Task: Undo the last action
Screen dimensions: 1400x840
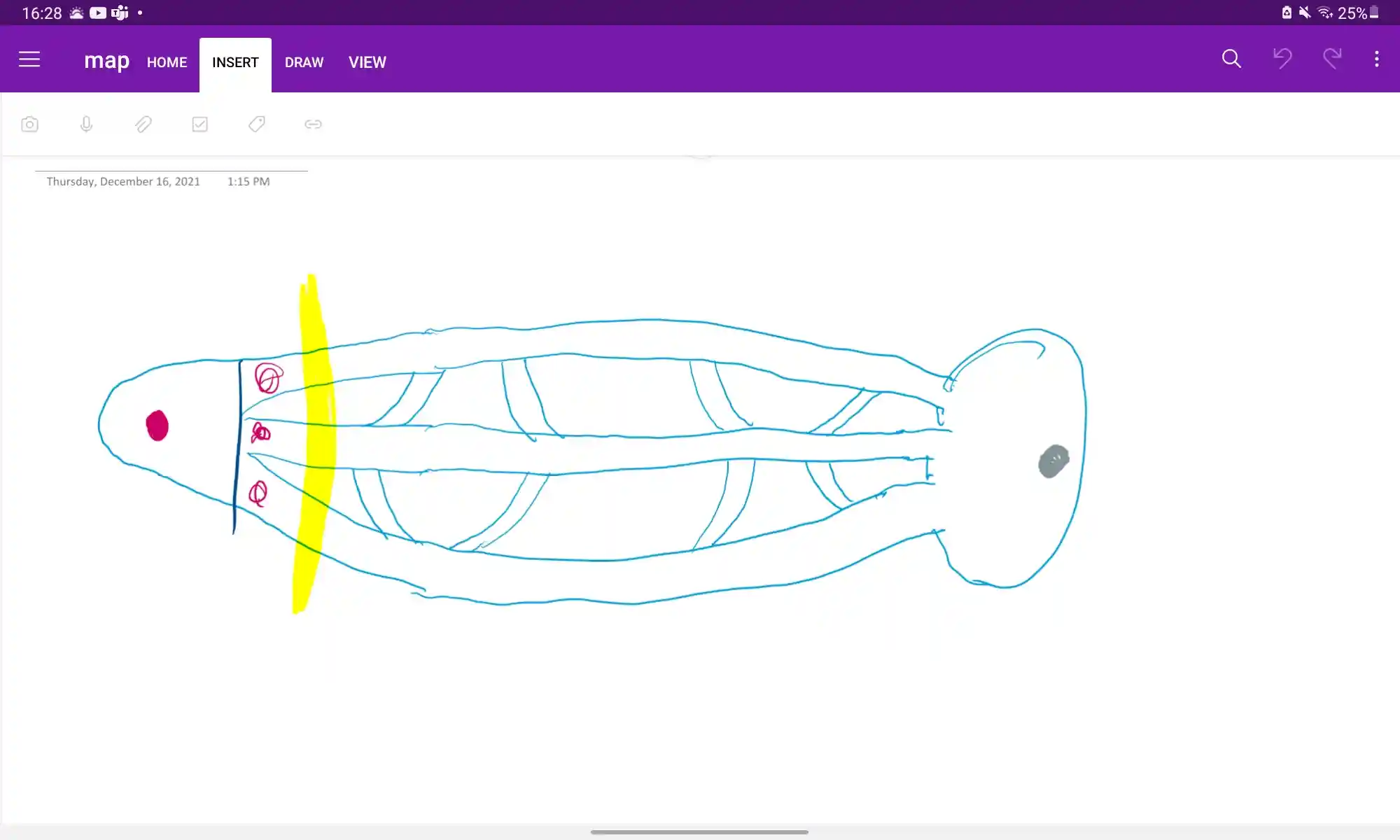Action: [x=1282, y=59]
